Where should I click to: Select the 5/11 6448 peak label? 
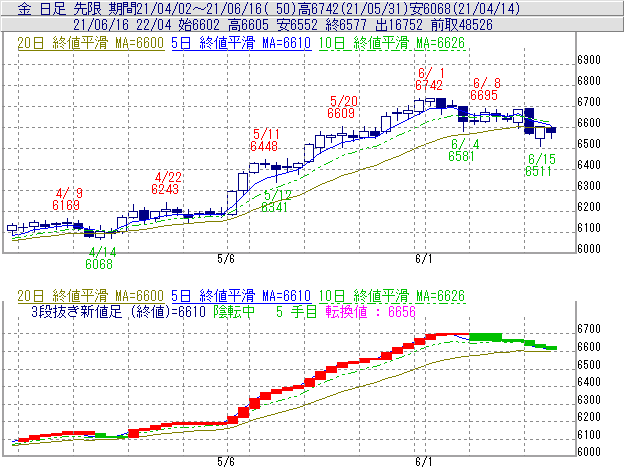264,140
